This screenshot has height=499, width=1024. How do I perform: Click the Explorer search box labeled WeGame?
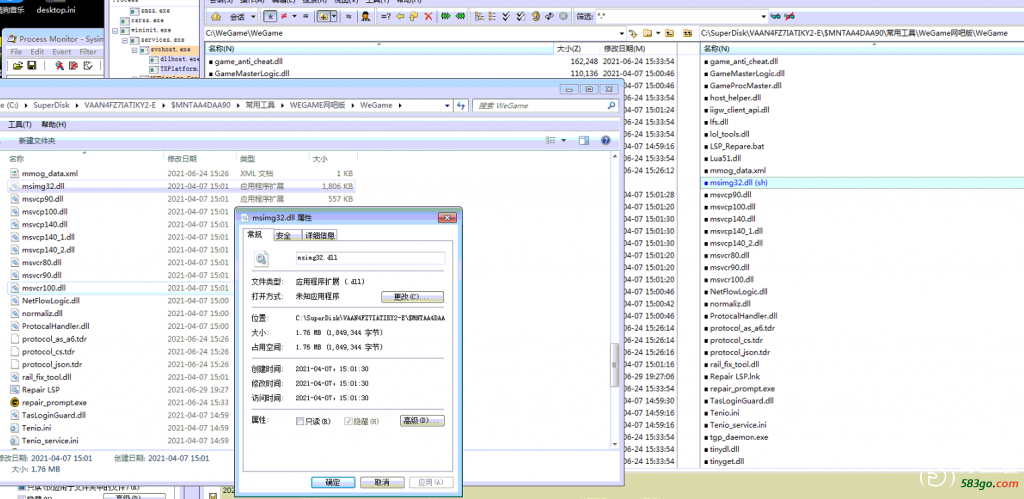(545, 105)
